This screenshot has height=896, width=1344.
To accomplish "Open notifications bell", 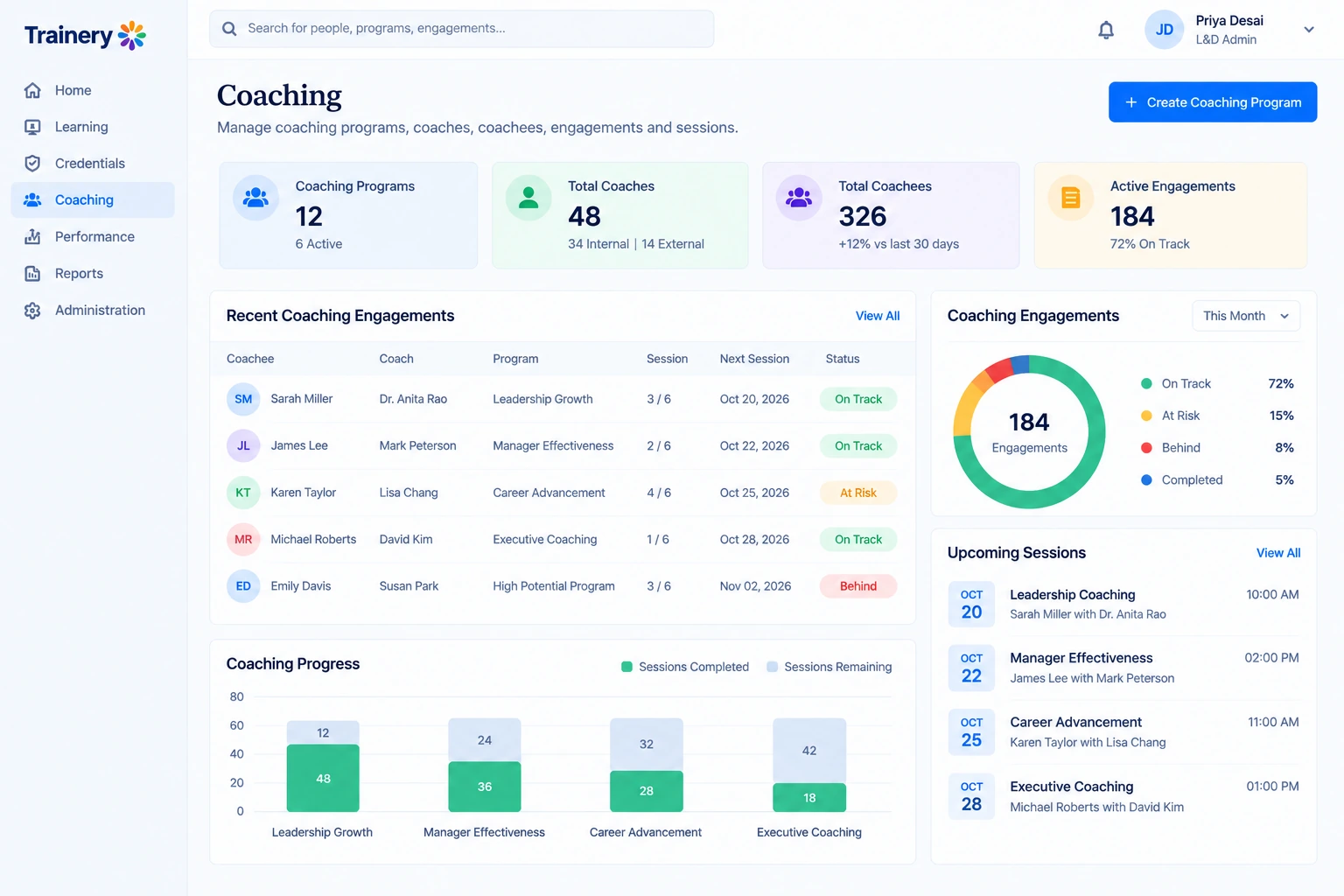I will click(x=1106, y=30).
